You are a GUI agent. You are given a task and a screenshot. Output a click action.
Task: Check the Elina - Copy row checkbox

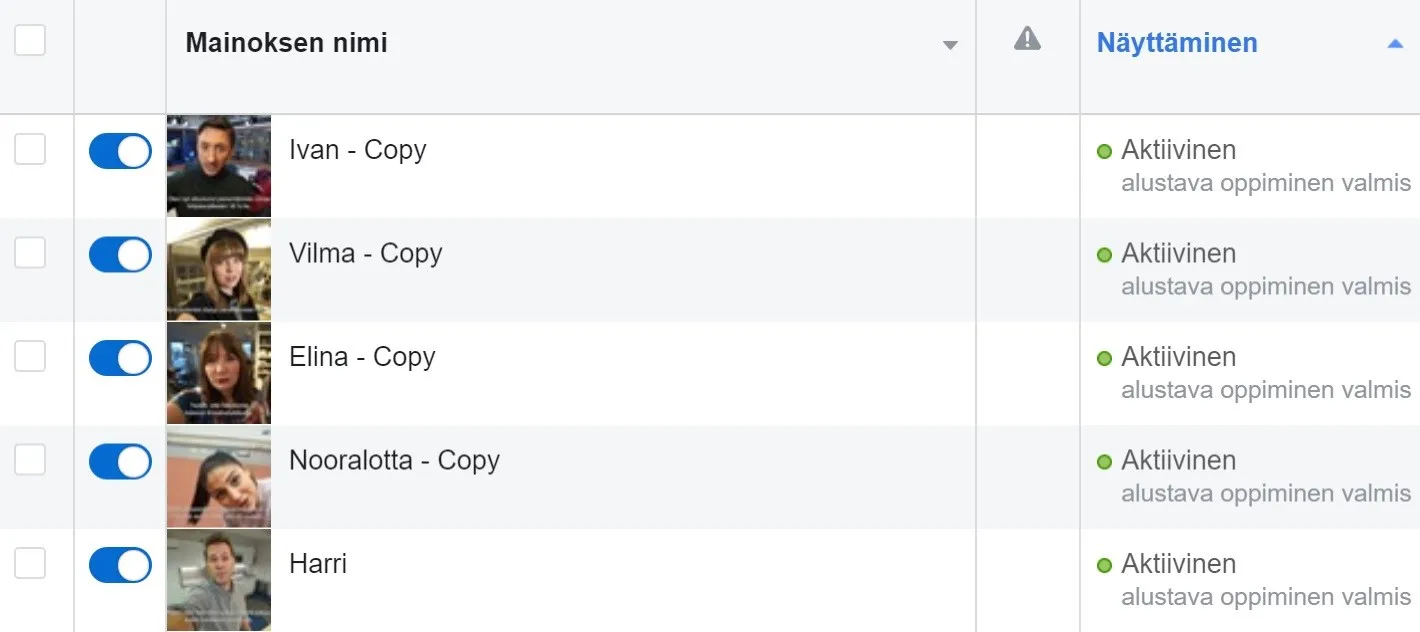point(30,356)
